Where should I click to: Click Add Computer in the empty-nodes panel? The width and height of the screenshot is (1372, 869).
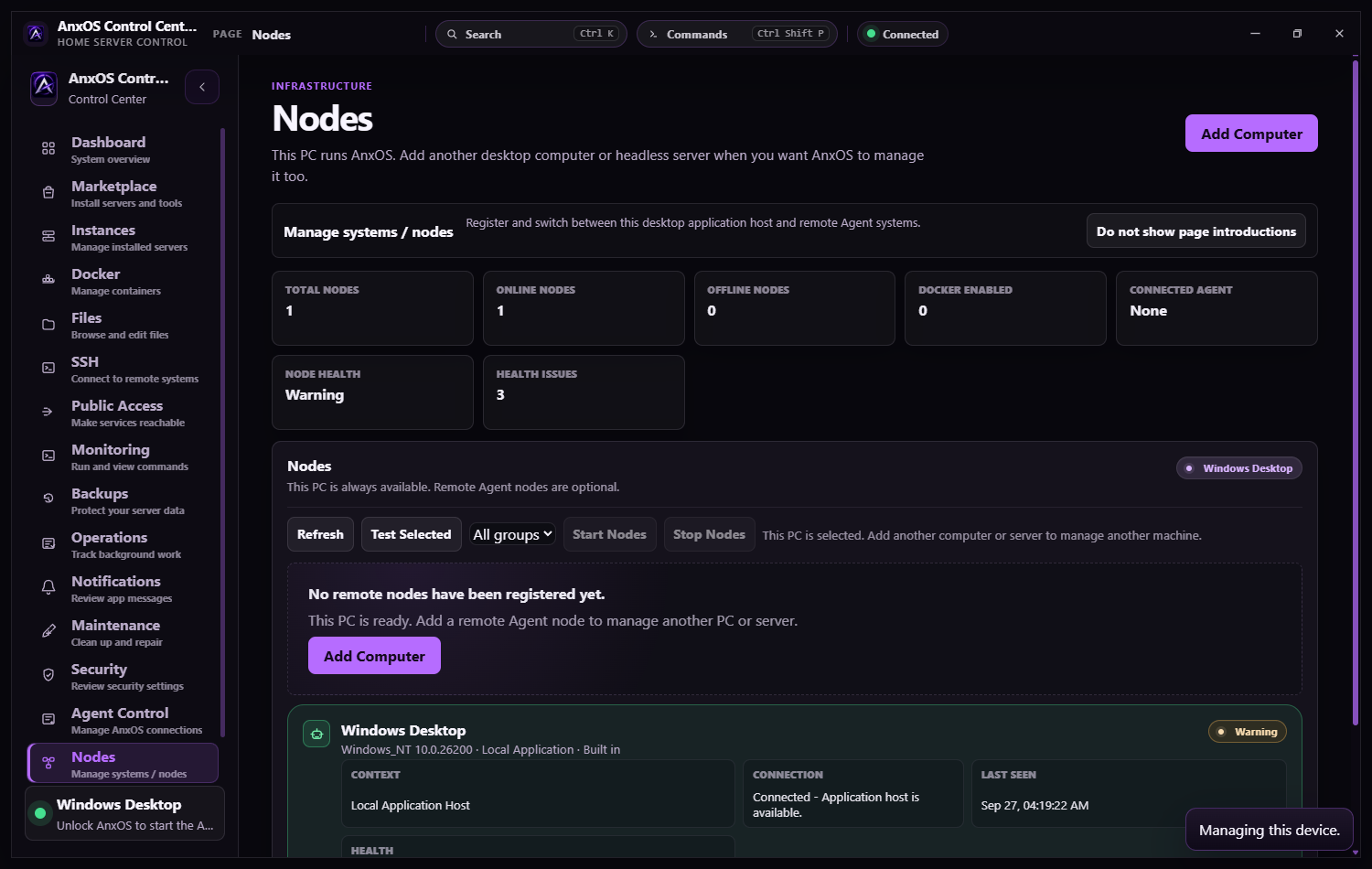point(374,656)
